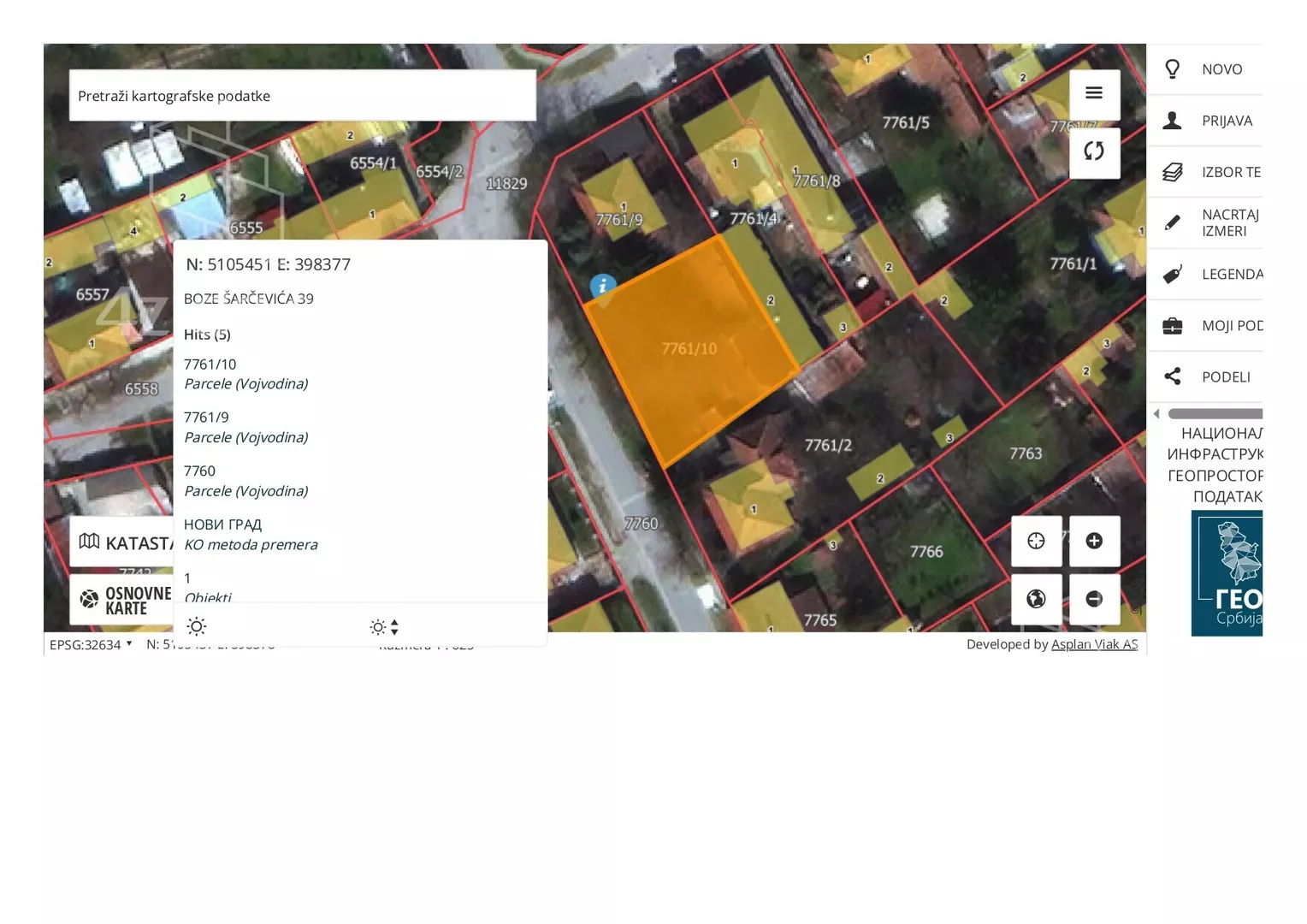Expand the OSNOVNE KARTE basemap panel
This screenshot has height=924, width=1307.
(x=121, y=601)
